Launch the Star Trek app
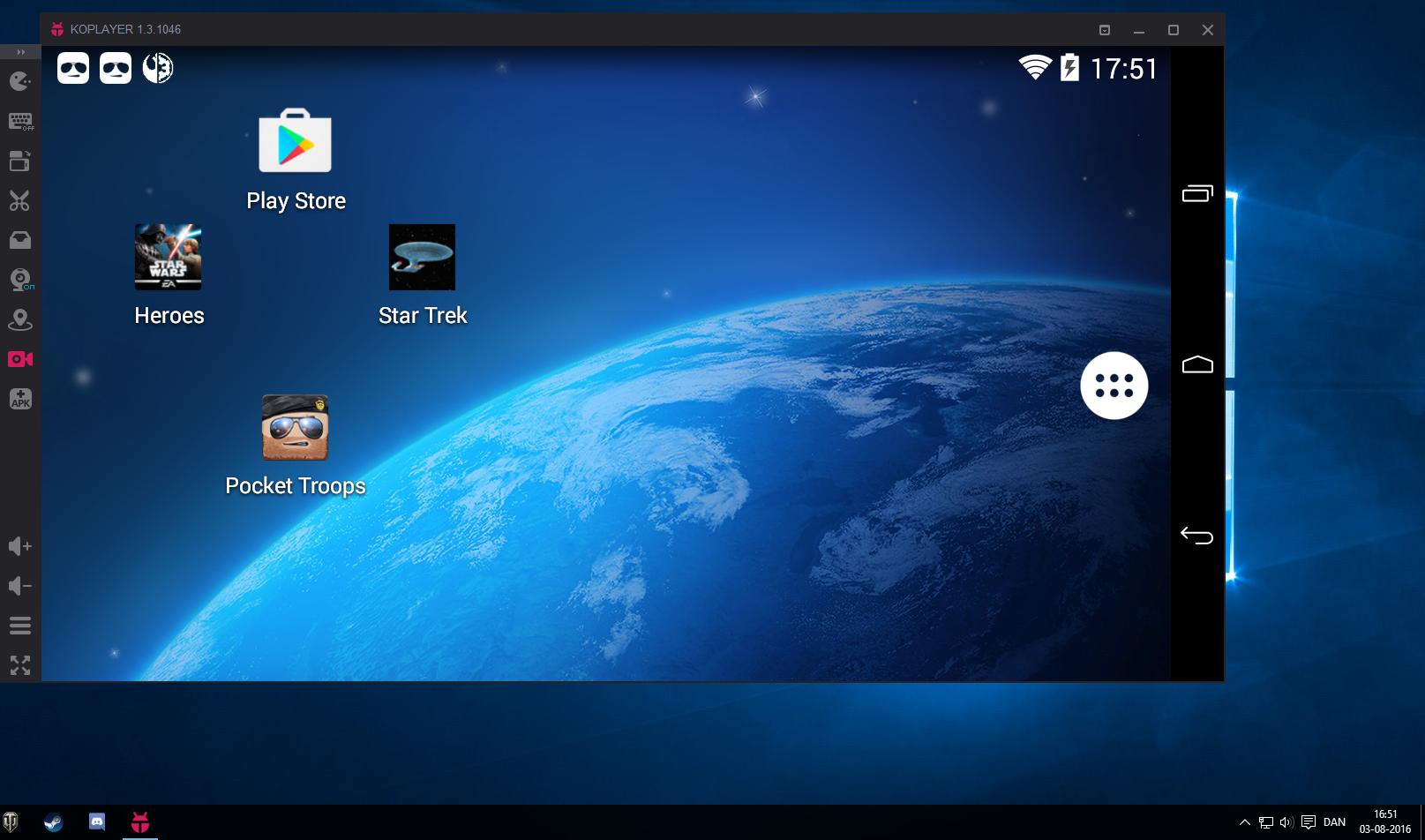Screen dimensions: 1425x840 422,257
